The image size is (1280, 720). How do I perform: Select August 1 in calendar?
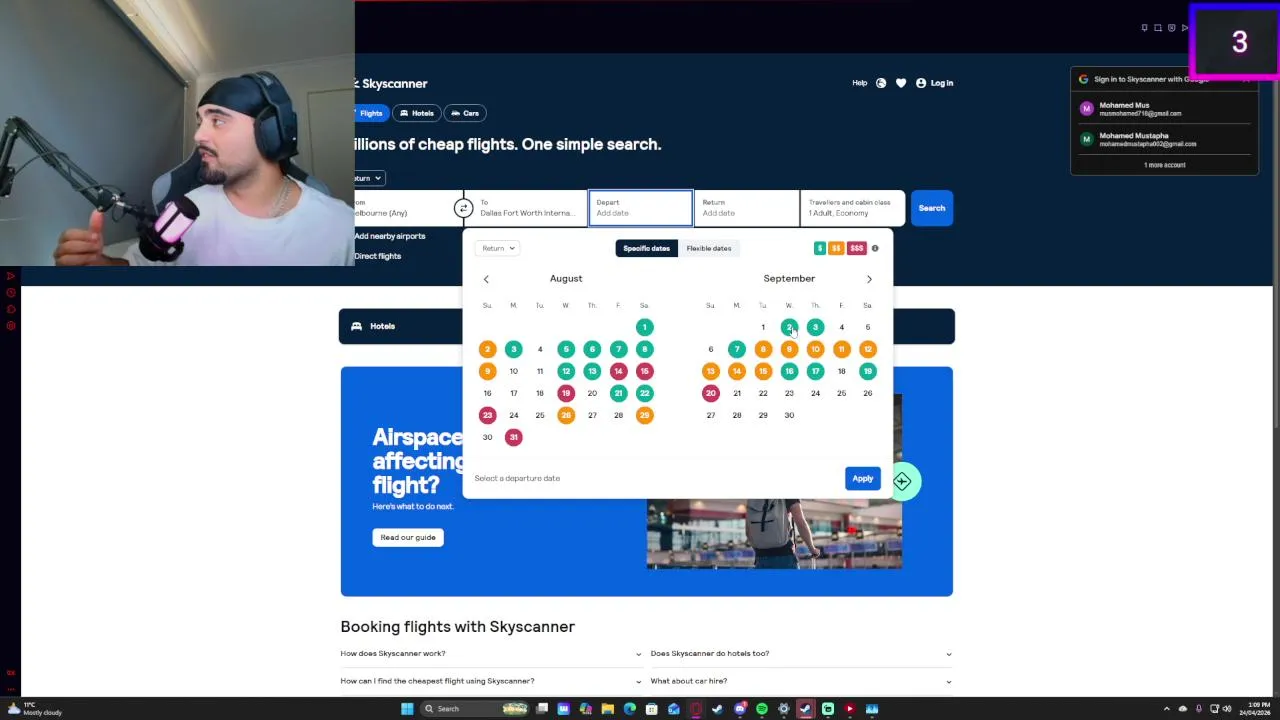coord(644,327)
